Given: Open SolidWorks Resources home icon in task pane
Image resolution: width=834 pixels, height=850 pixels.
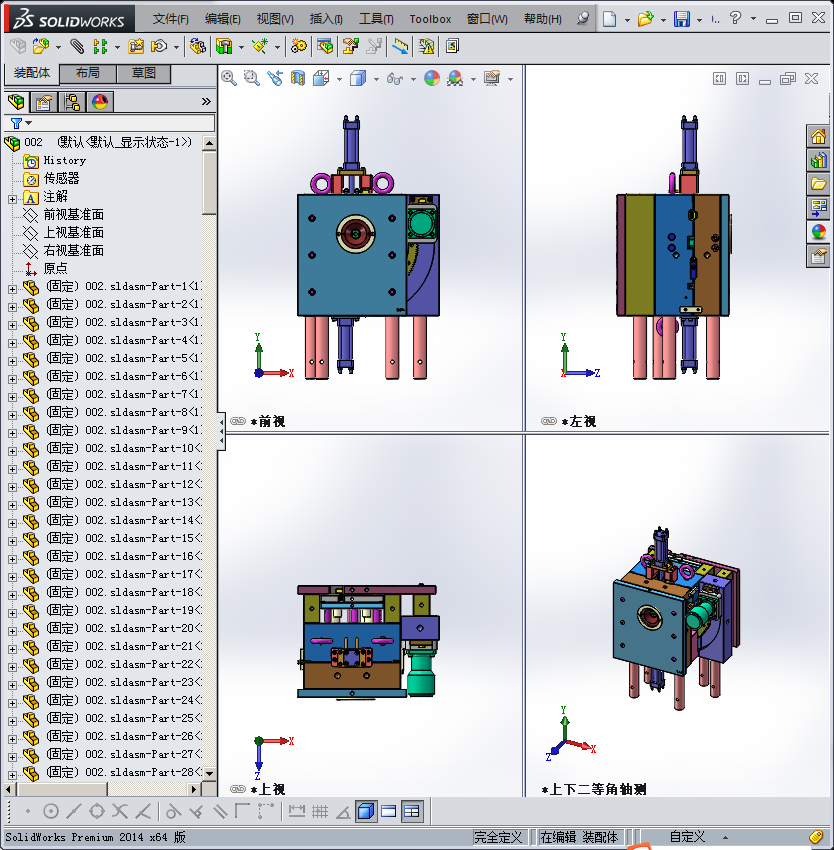Looking at the screenshot, I should point(818,136).
